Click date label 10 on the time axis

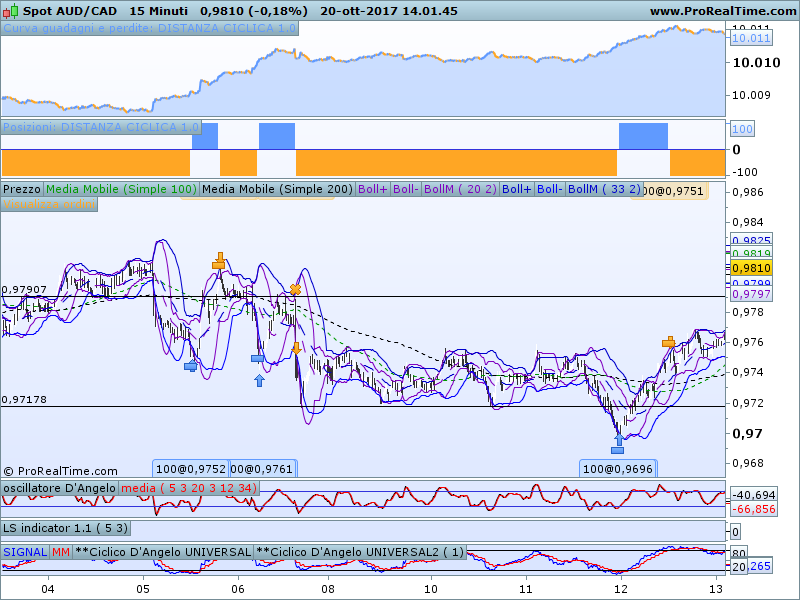pos(431,589)
